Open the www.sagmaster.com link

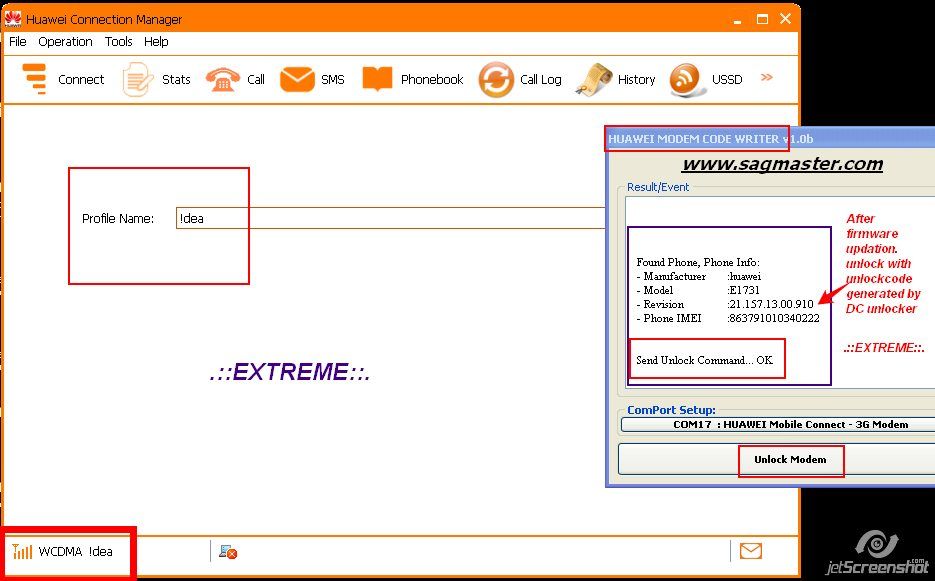point(782,164)
